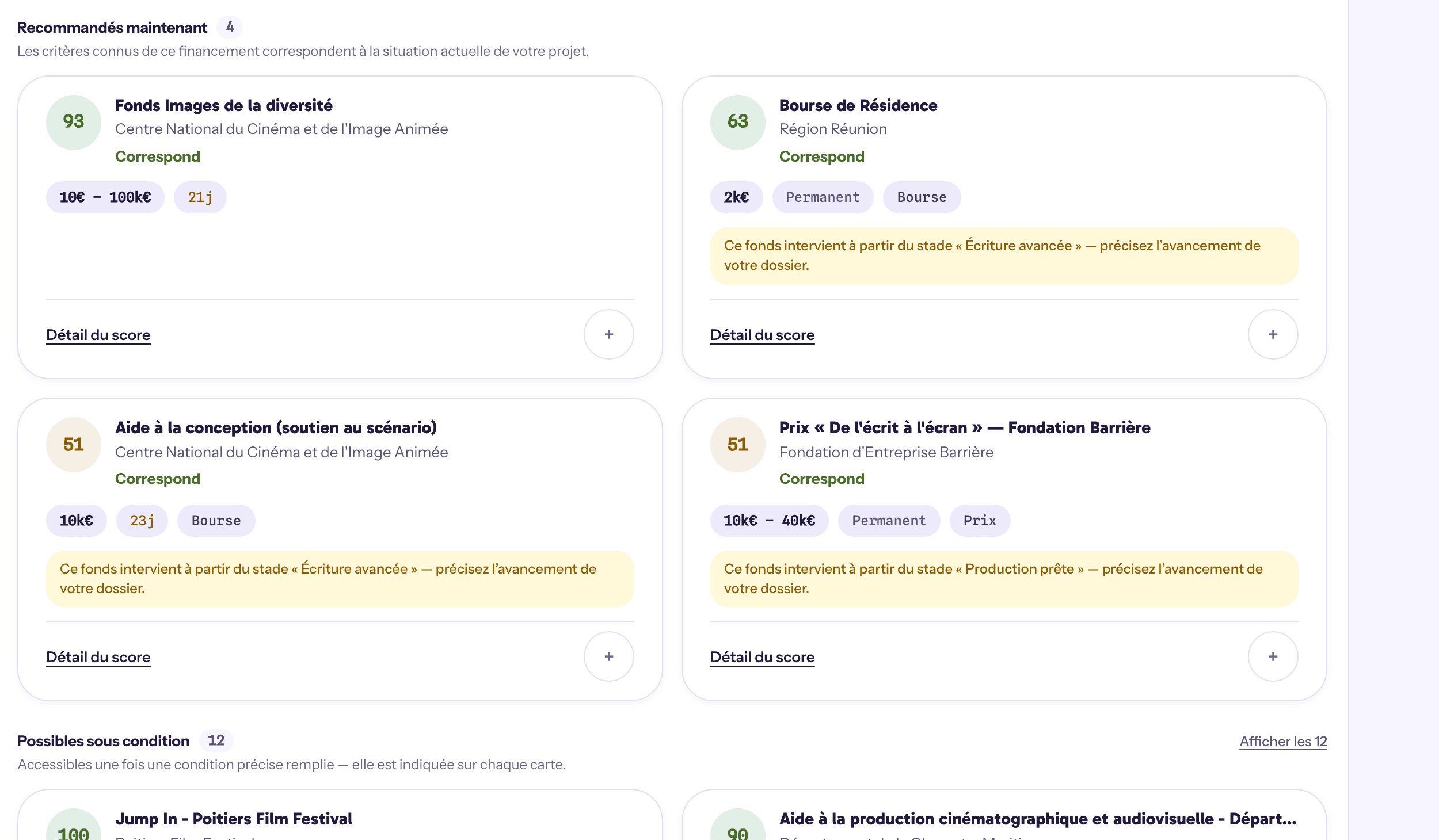Expand plus button on Fonds Images de la diversité card

608,334
